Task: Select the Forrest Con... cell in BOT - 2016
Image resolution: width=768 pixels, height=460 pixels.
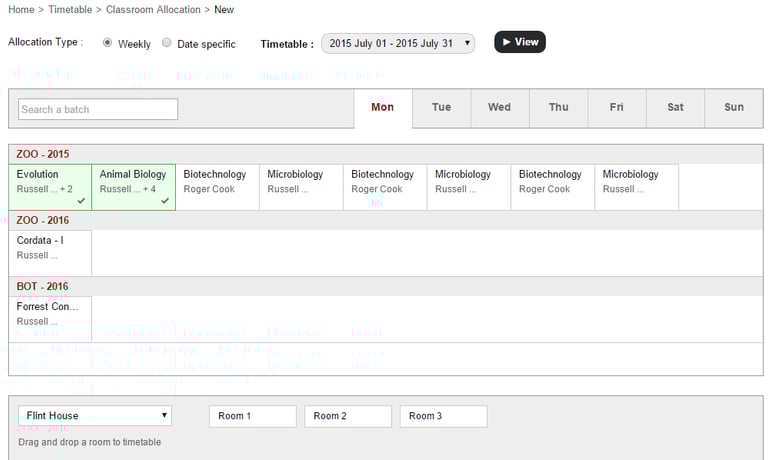Action: point(50,319)
